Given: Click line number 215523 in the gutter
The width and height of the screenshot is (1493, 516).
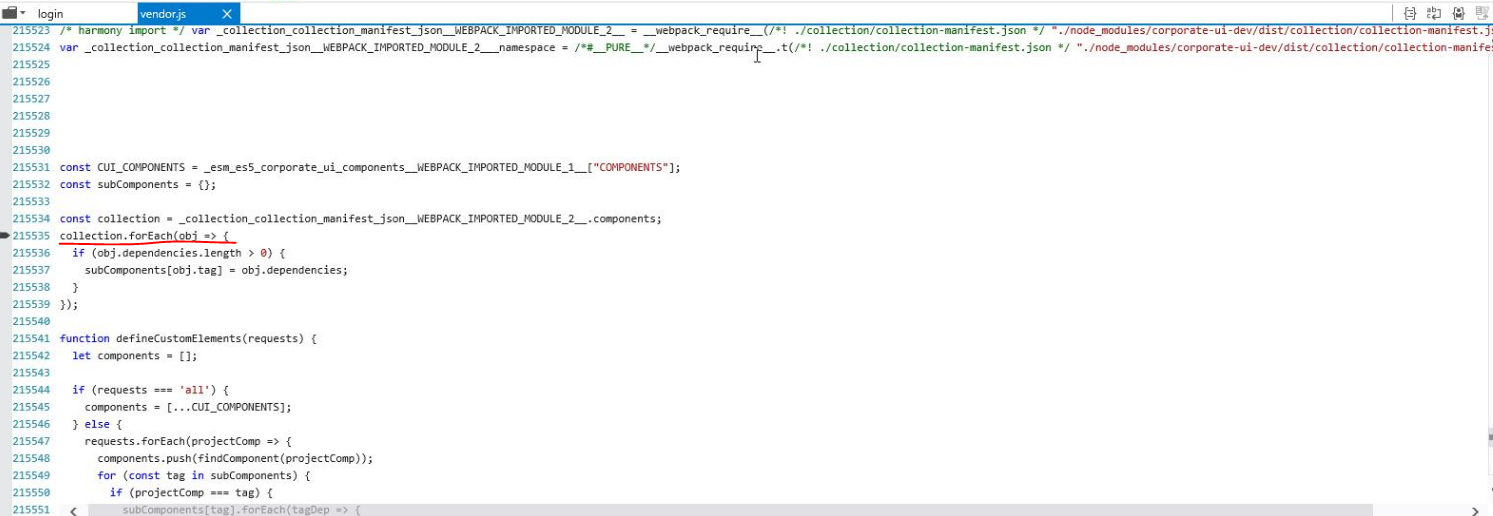Looking at the screenshot, I should [31, 31].
